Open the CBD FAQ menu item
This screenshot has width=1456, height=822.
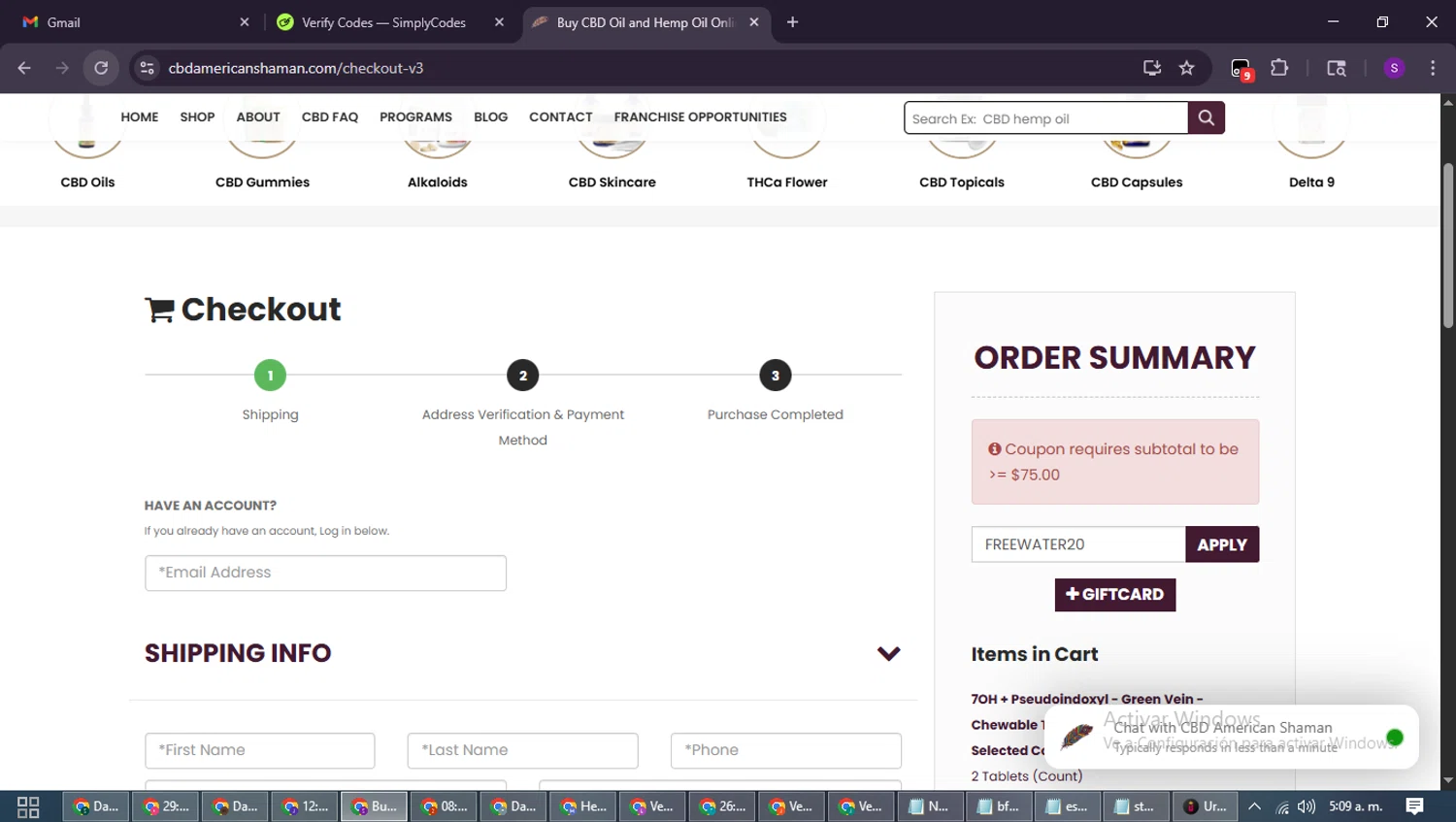330,116
